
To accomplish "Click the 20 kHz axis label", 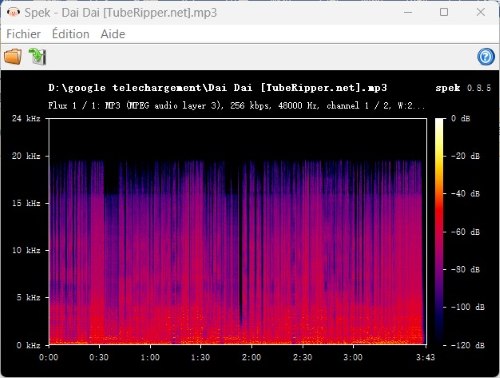I will 26,156.
